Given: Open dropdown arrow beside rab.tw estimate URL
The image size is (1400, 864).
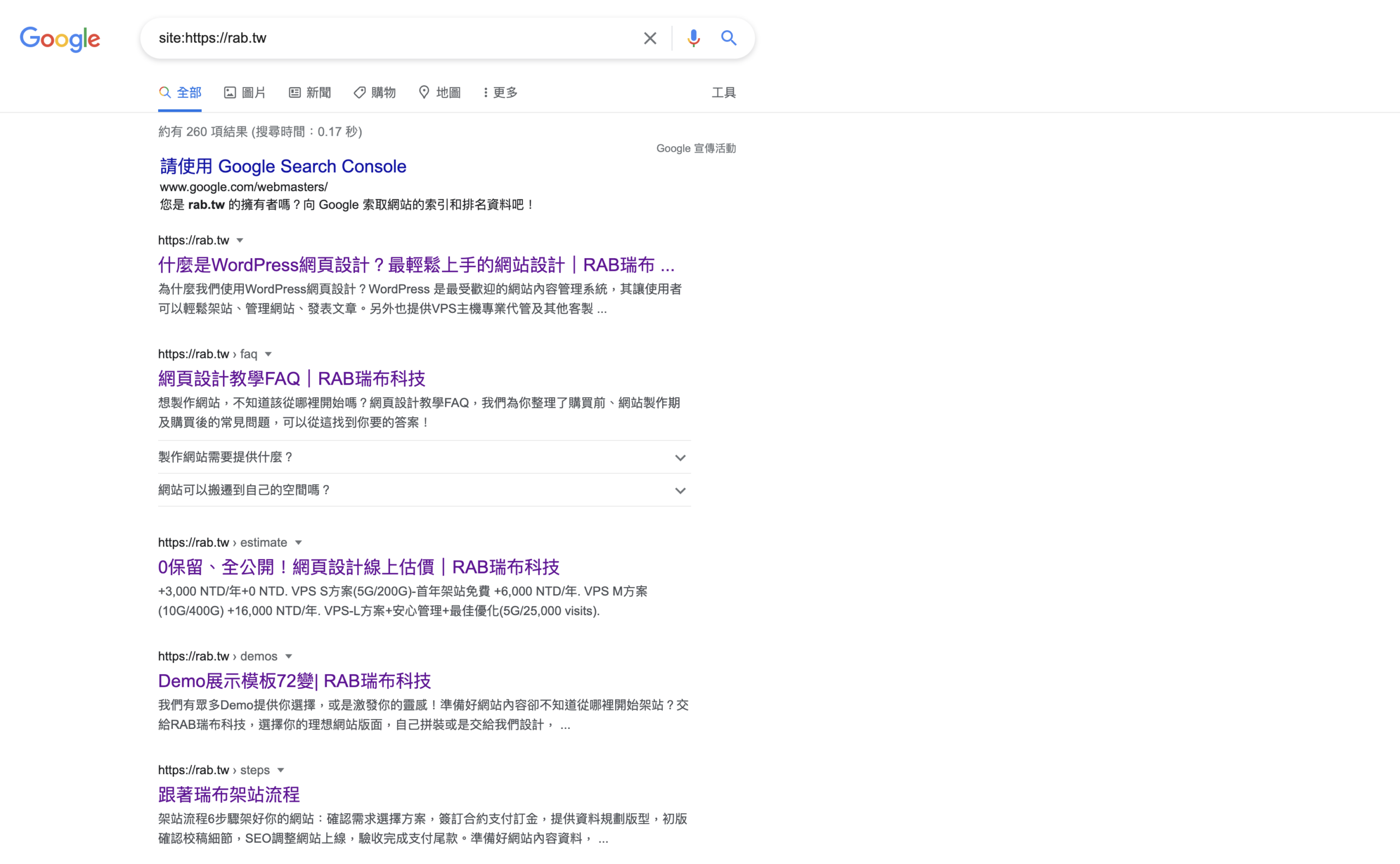Looking at the screenshot, I should (298, 543).
